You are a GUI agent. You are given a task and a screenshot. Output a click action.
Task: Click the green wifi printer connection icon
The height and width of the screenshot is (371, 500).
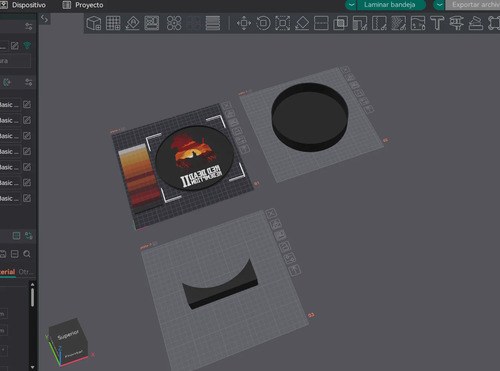27,45
